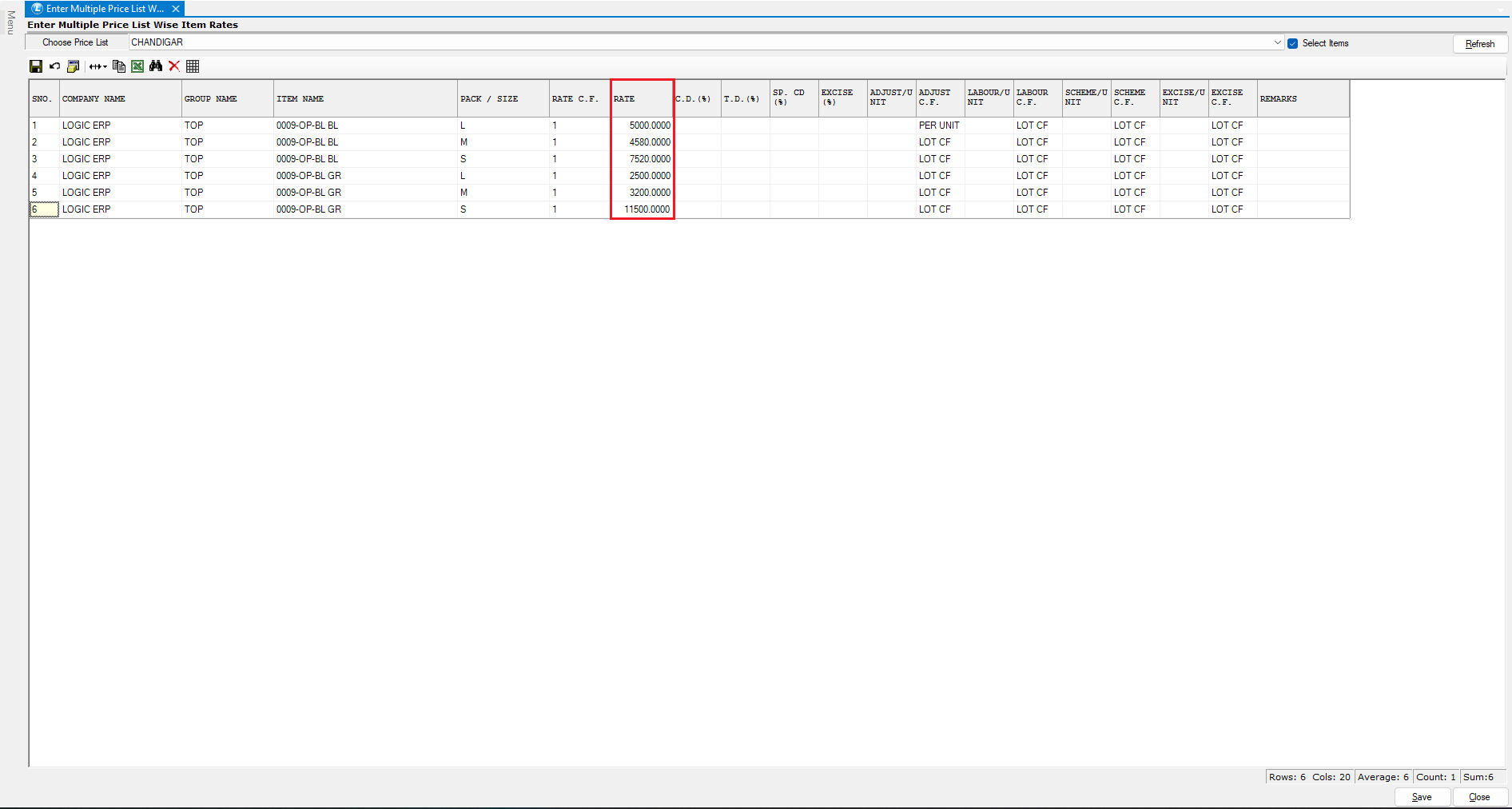Screen dimensions: 1512x809
Task: Click the grid layout toolbar icon
Action: click(x=193, y=66)
